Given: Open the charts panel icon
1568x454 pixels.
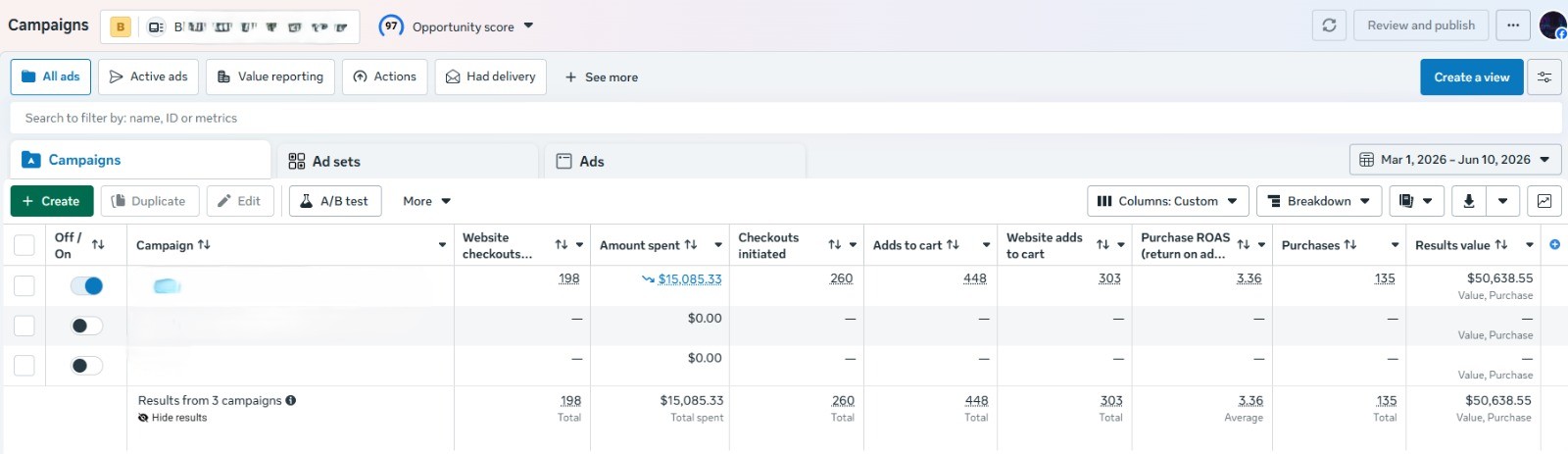Looking at the screenshot, I should point(1544,201).
